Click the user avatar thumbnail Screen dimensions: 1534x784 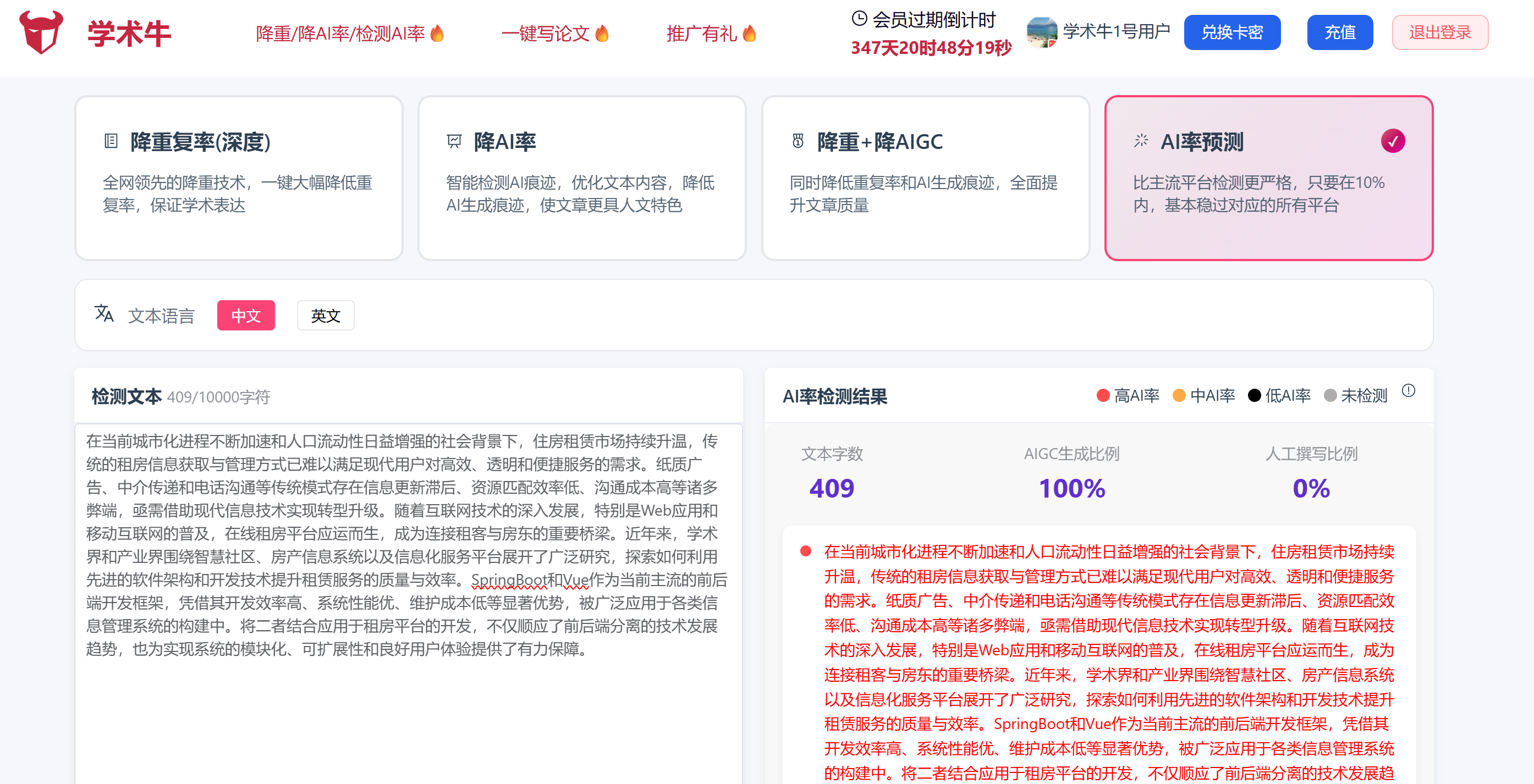click(x=1042, y=32)
